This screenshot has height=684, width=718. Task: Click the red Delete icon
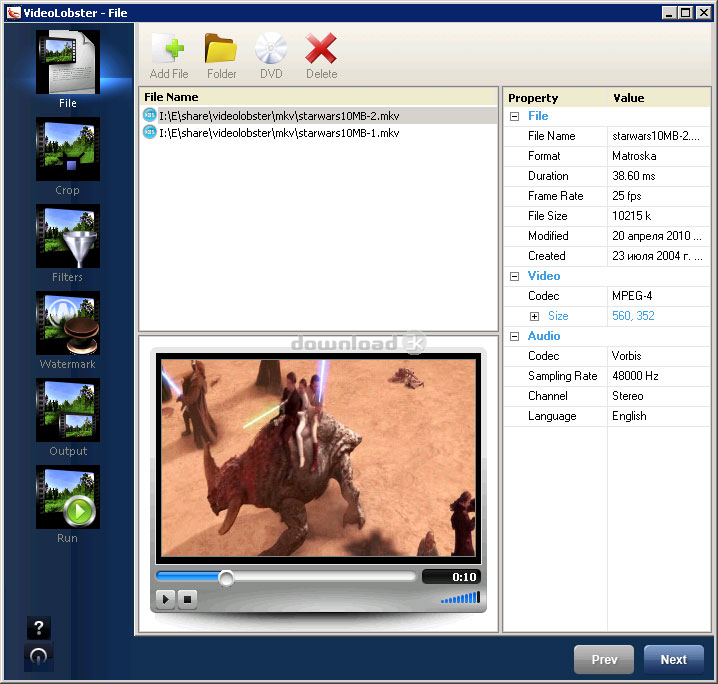click(321, 49)
